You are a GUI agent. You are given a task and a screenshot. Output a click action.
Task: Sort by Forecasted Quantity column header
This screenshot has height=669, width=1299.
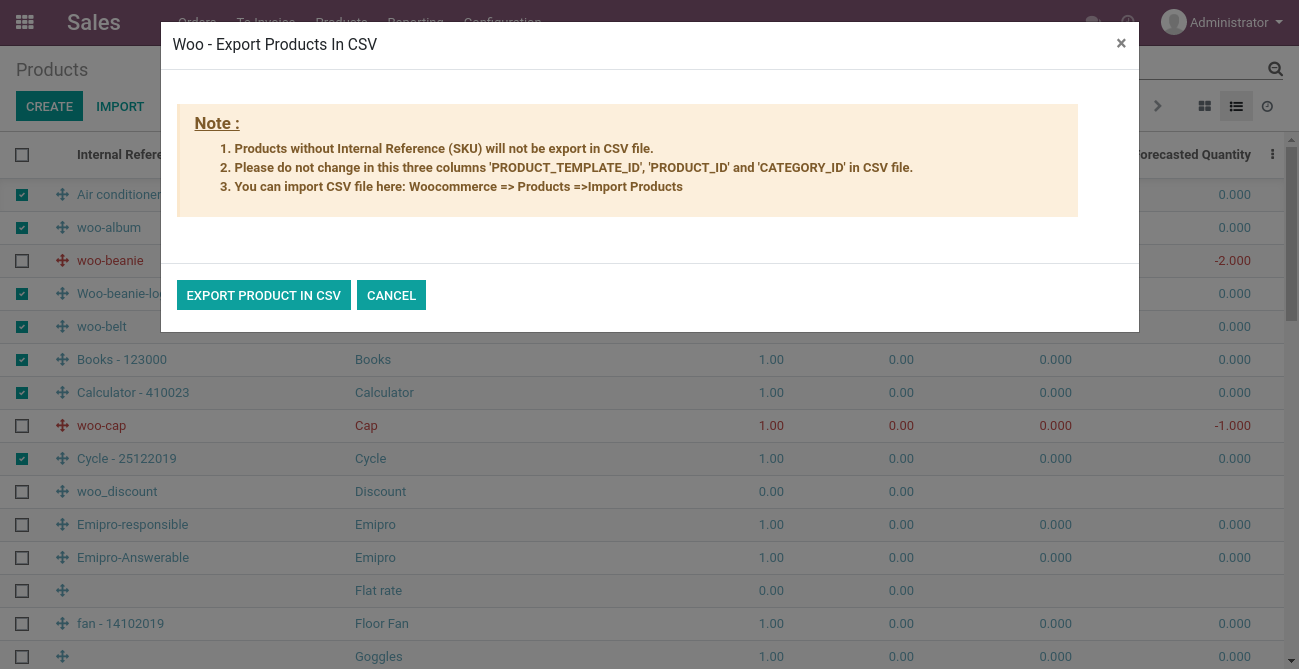[x=1194, y=155]
